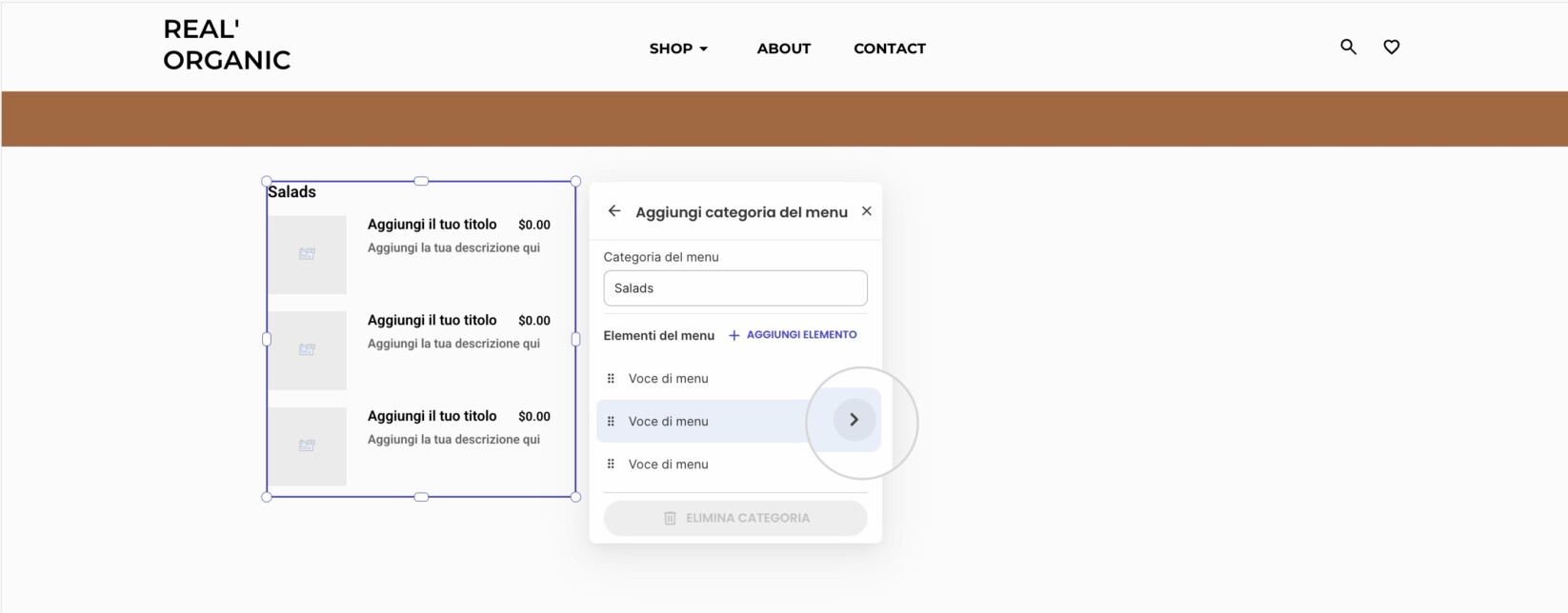Navigate to the CONTACT page
Viewport: 1568px width, 613px height.
(890, 49)
